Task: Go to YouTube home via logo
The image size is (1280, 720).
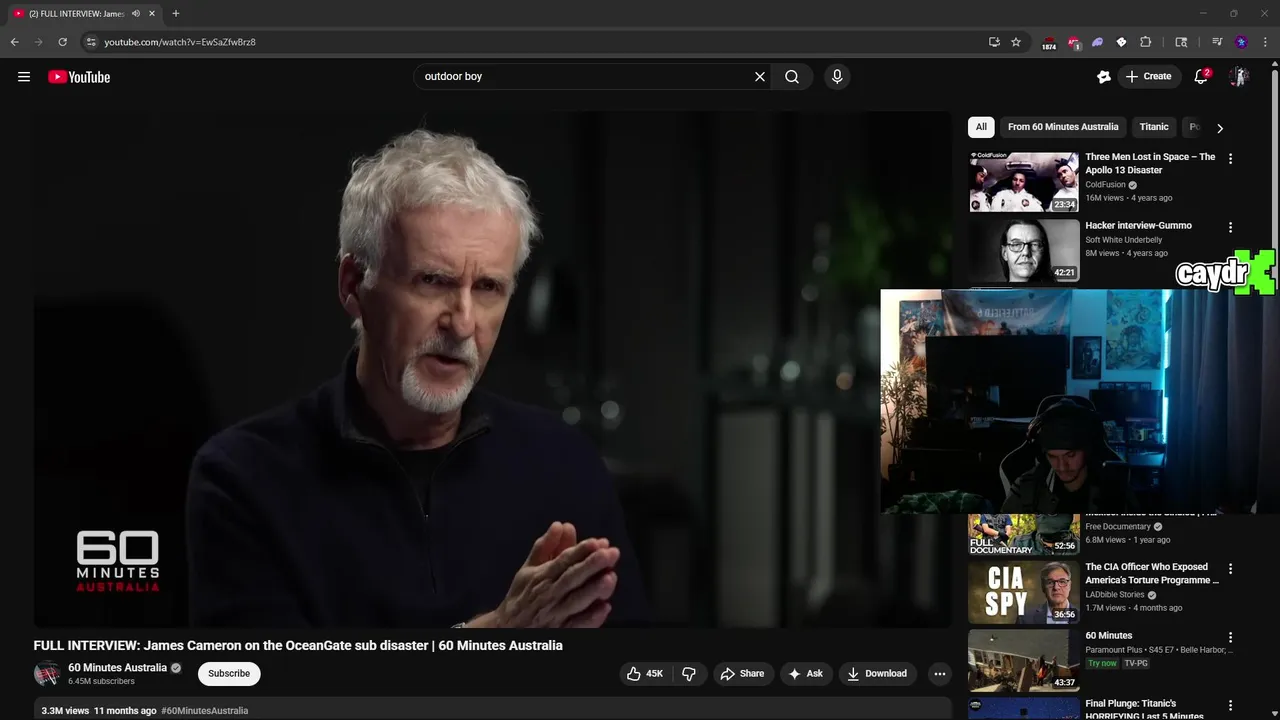Action: (x=79, y=77)
